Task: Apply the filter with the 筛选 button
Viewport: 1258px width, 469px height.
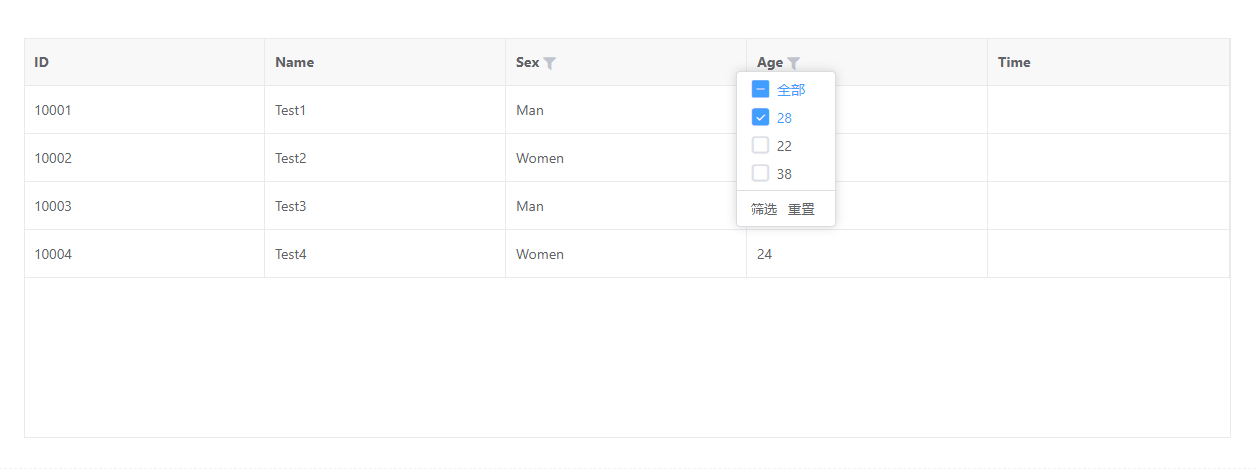Action: point(764,209)
